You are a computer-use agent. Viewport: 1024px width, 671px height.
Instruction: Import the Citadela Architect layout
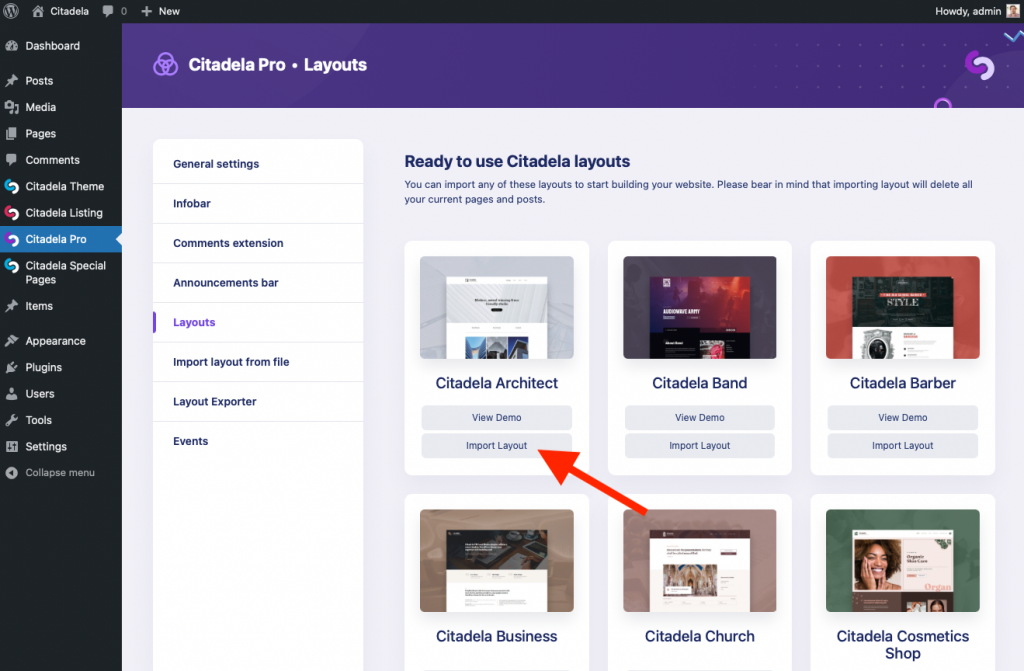(x=496, y=445)
